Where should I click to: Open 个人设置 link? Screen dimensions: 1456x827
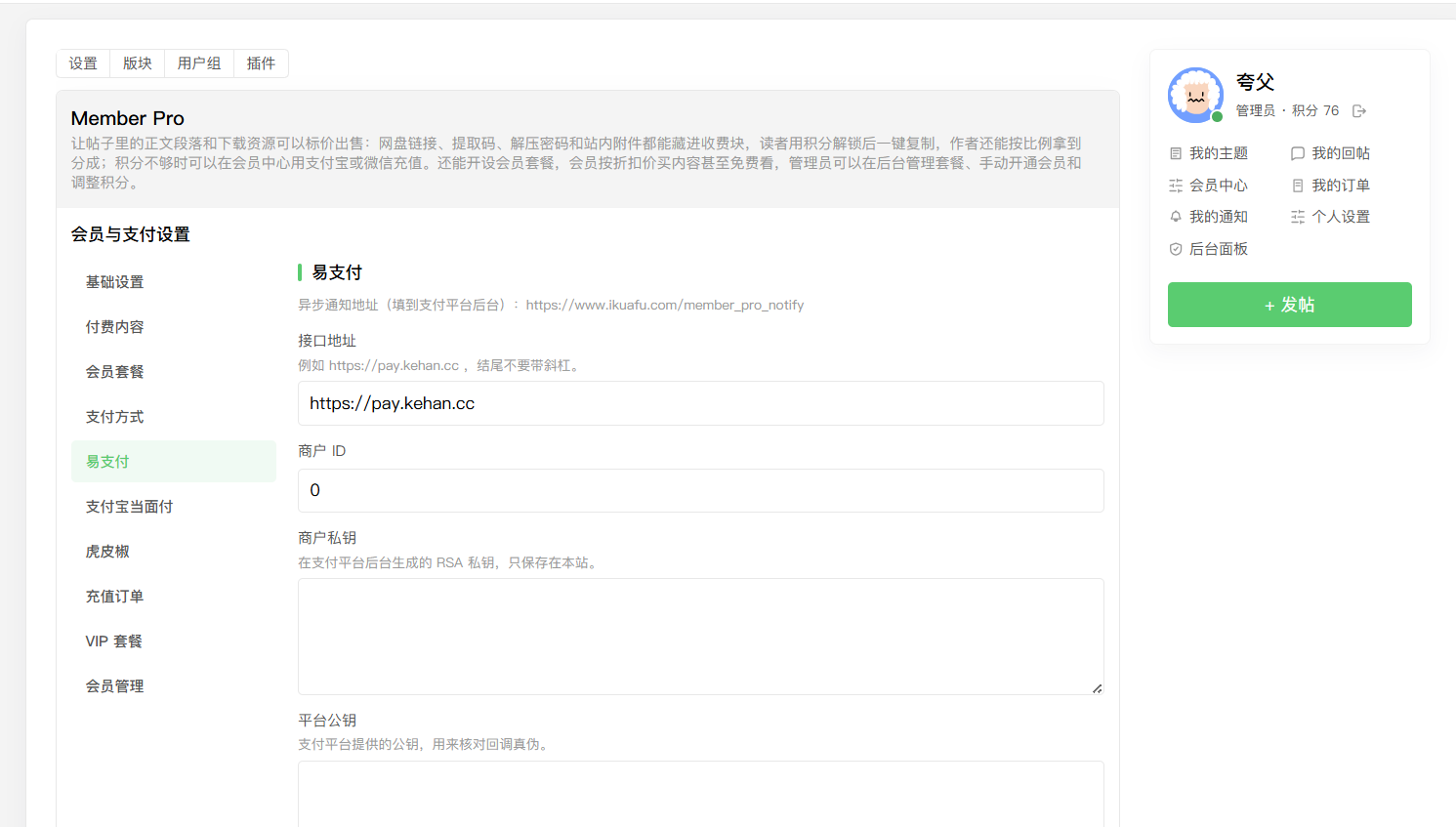click(x=1341, y=217)
